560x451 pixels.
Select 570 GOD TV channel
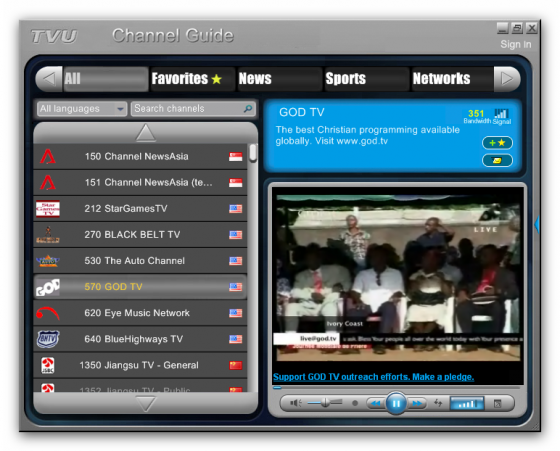point(140,287)
